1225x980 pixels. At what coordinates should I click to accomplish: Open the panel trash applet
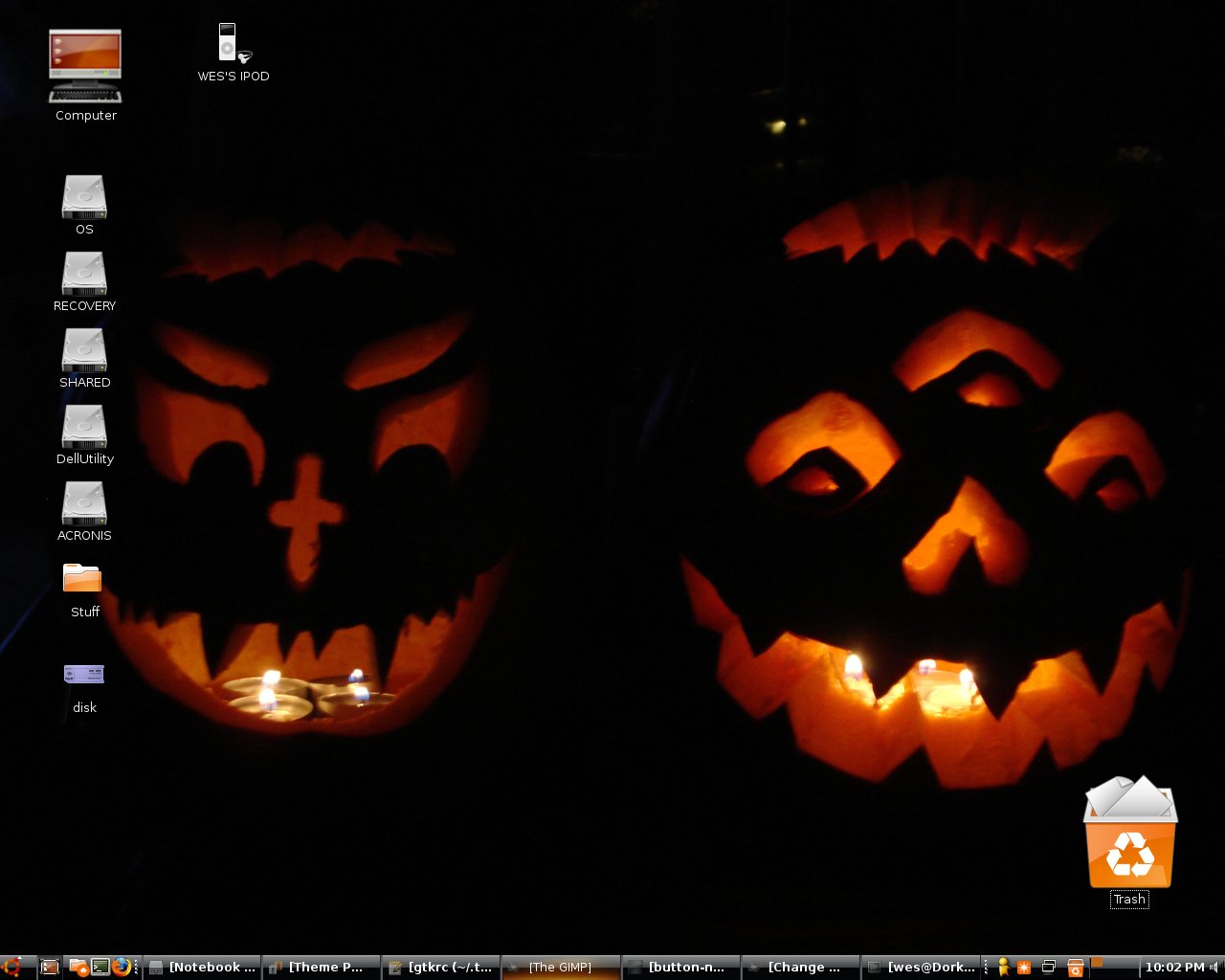tap(1076, 967)
